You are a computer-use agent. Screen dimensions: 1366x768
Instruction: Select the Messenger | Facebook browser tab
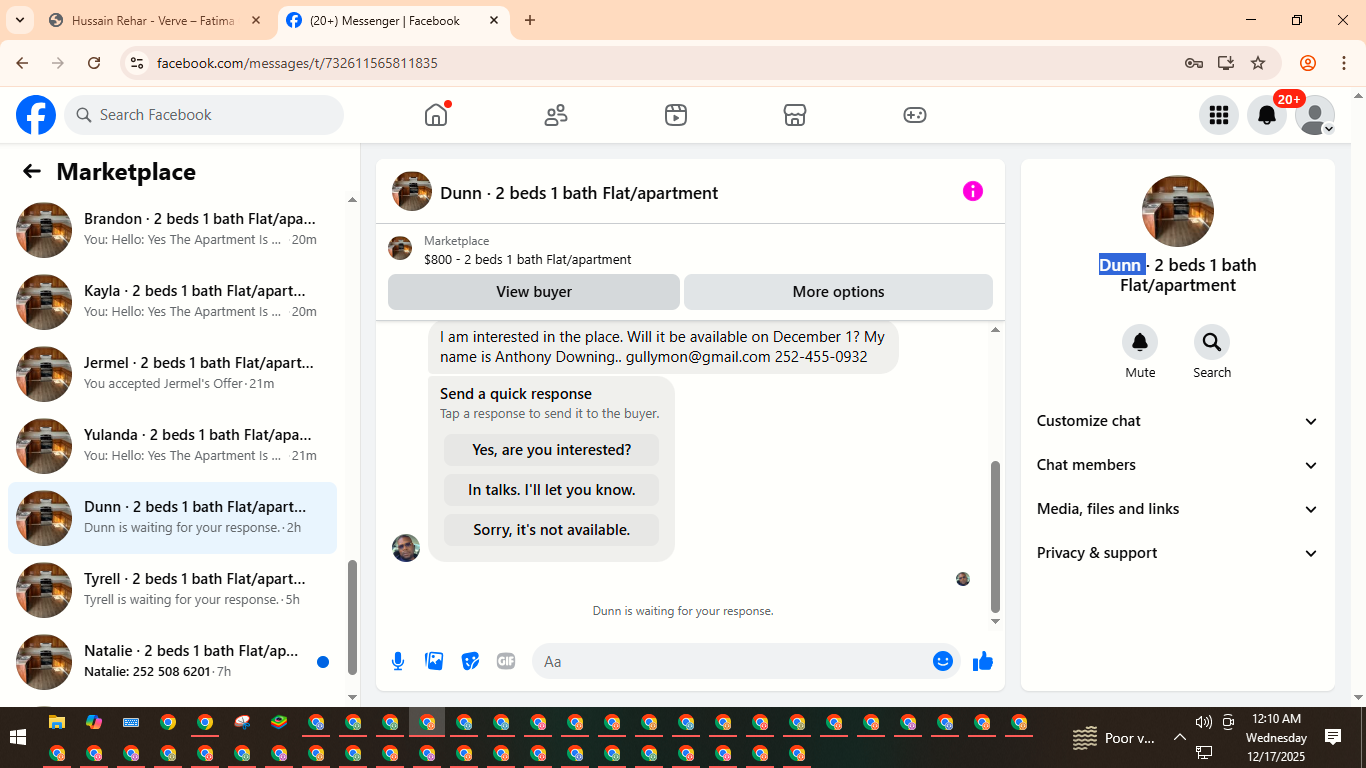pos(394,20)
